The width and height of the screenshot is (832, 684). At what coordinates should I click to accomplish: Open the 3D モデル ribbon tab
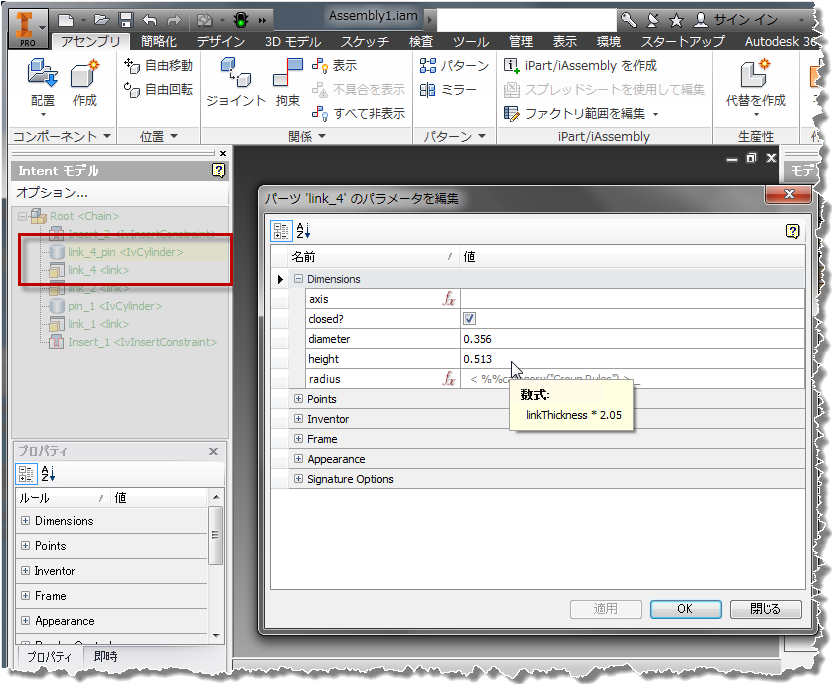pyautogui.click(x=293, y=41)
